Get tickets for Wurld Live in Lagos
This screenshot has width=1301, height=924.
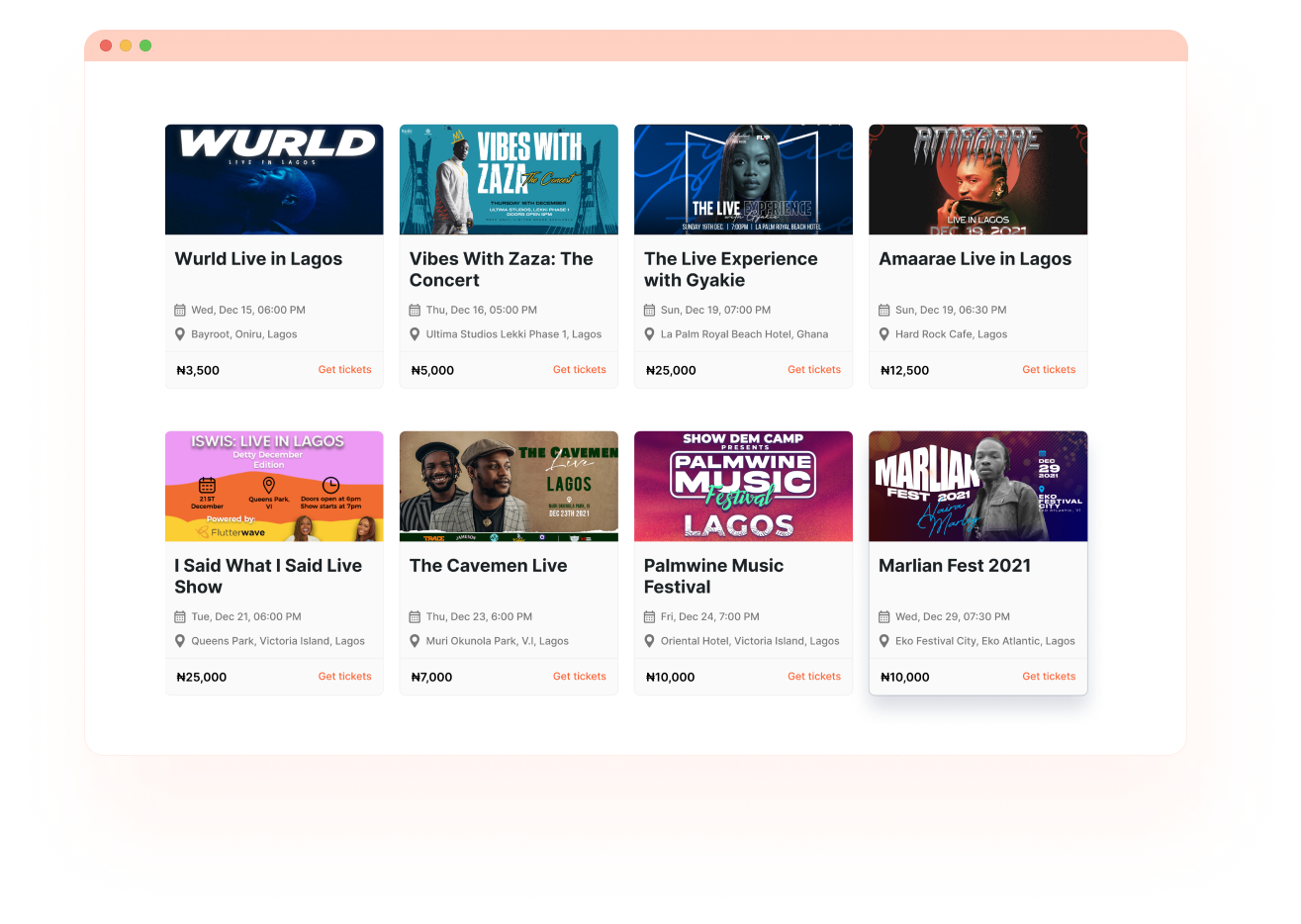[x=344, y=370]
